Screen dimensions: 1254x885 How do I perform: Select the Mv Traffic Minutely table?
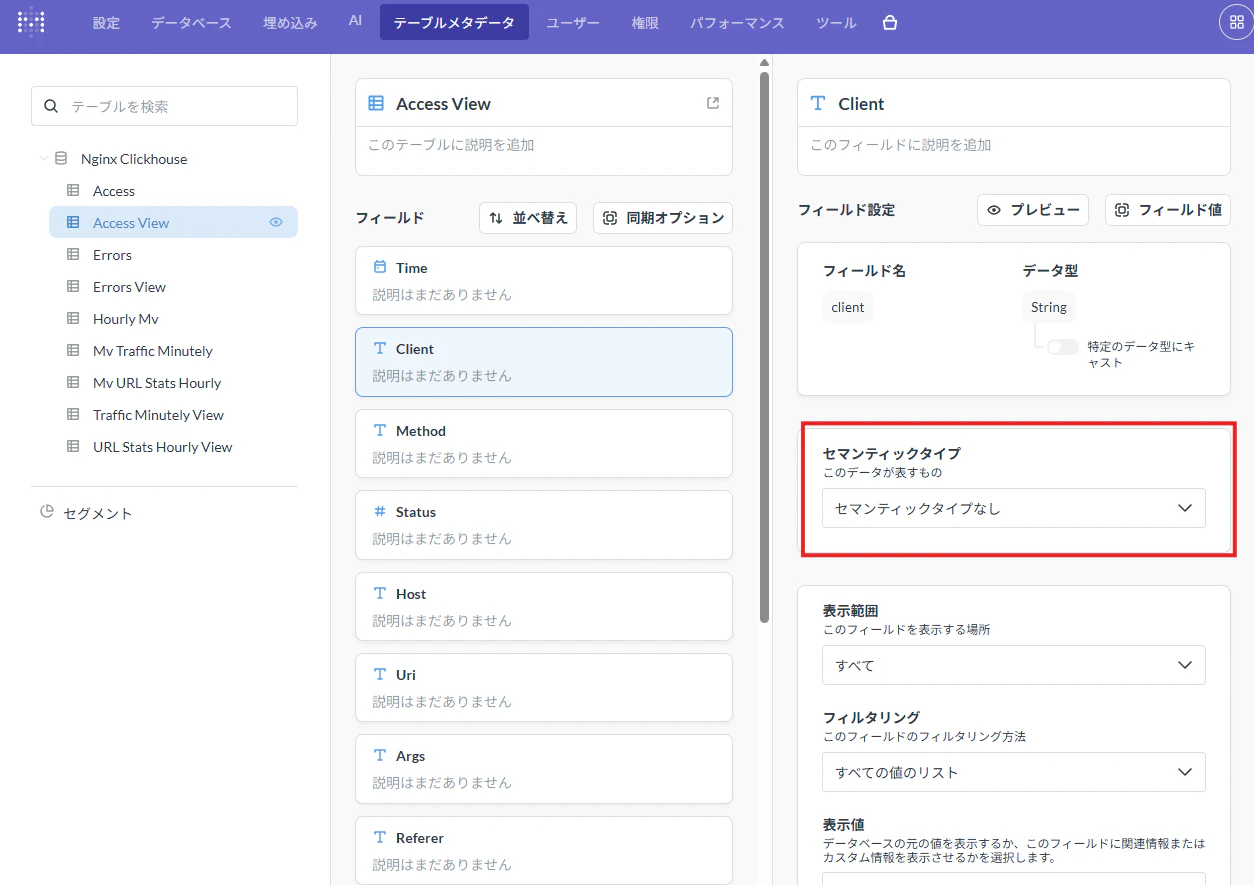tap(173, 350)
